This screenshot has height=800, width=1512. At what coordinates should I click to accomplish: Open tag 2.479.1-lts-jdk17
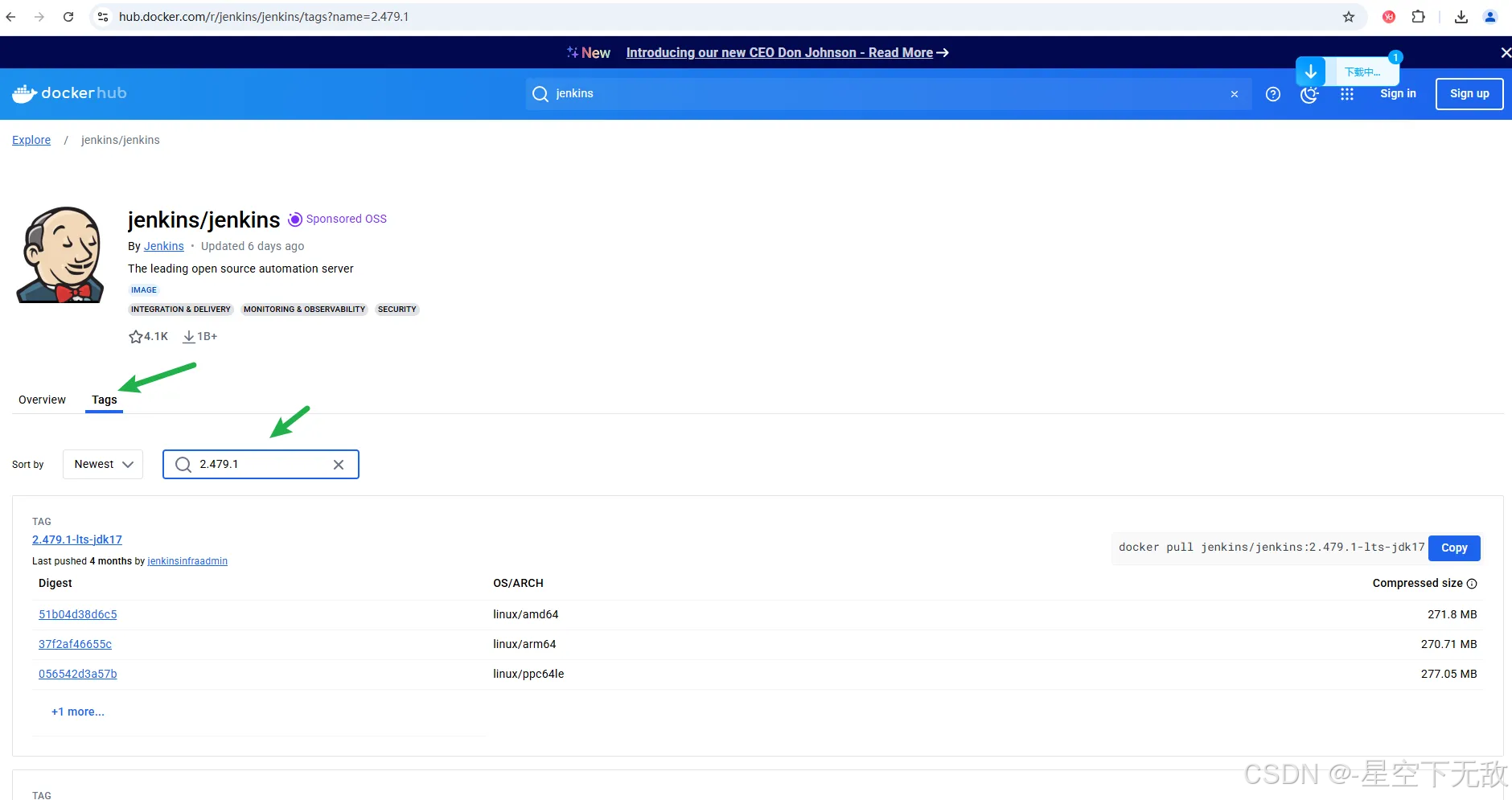point(77,539)
